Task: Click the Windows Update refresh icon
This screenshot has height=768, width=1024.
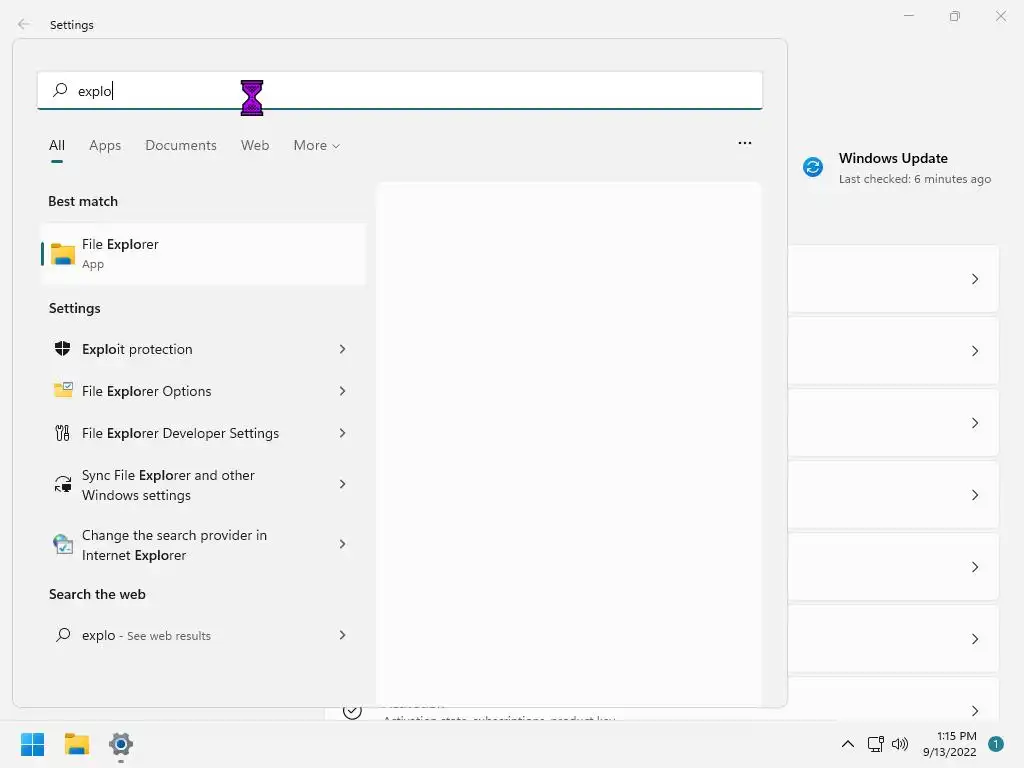Action: pyautogui.click(x=813, y=167)
